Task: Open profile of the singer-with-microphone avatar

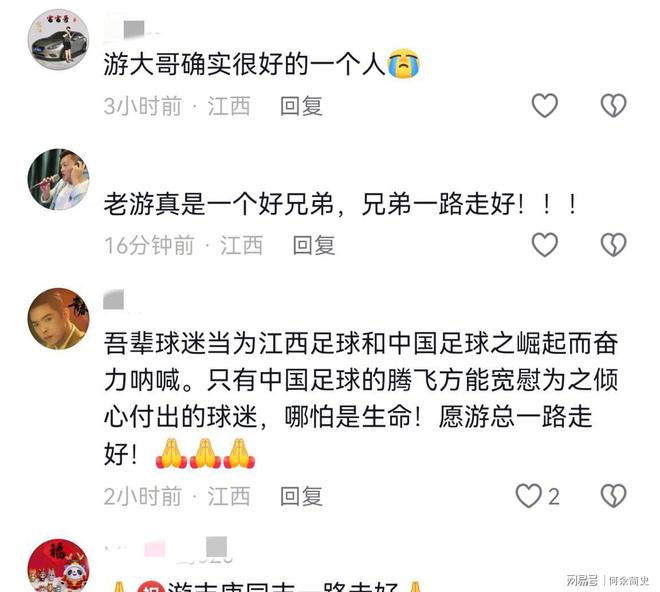Action: coord(59,179)
